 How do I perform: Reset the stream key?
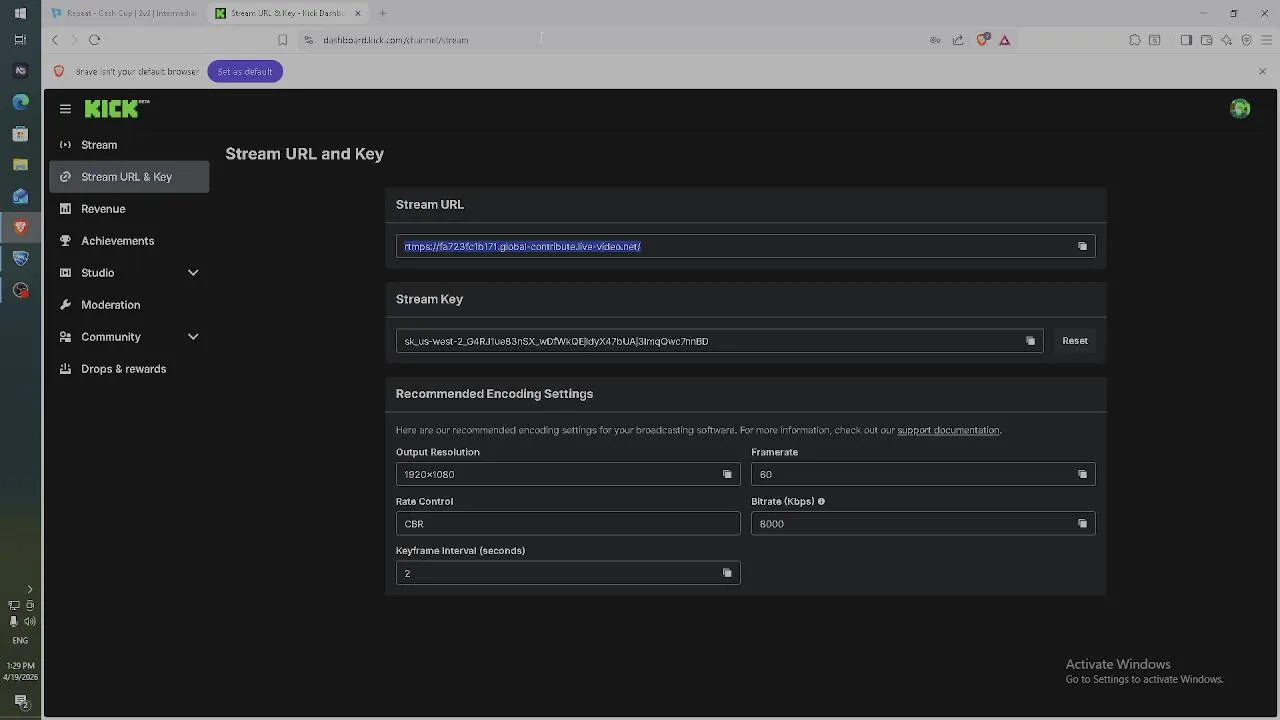point(1075,341)
